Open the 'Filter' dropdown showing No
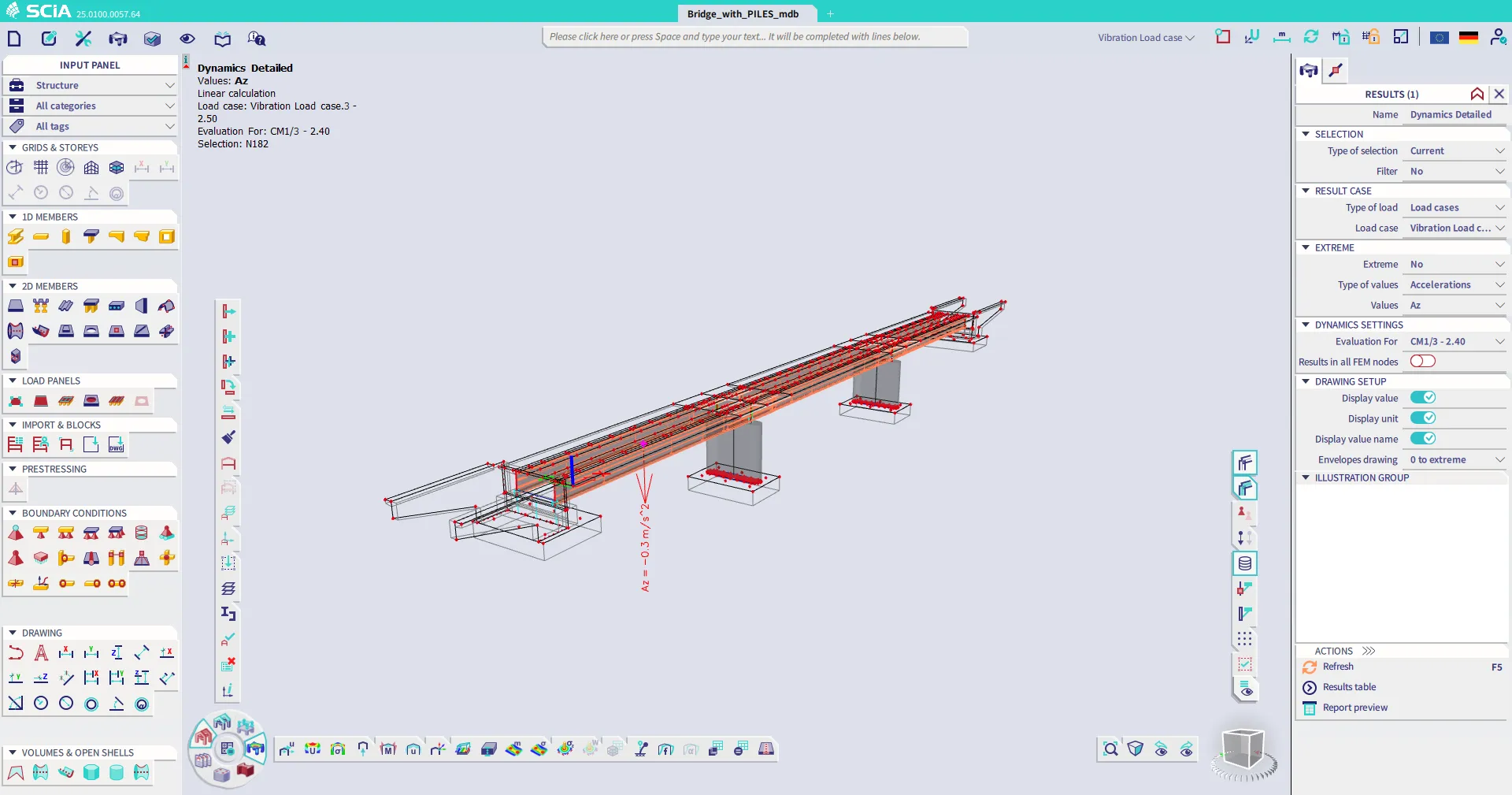 point(1456,172)
